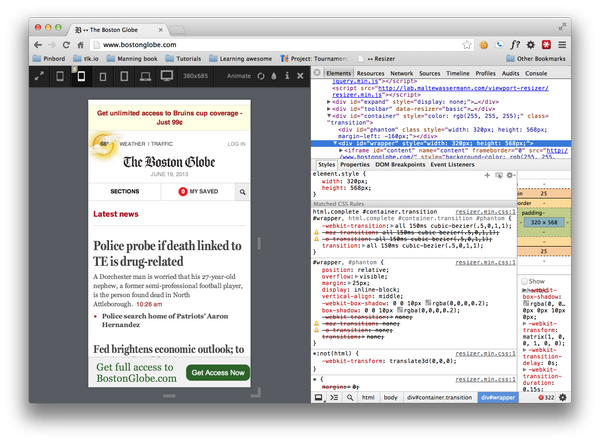Click the rotate refresh icon next to Animate
Image resolution: width=600 pixels, height=443 pixels.
(261, 76)
